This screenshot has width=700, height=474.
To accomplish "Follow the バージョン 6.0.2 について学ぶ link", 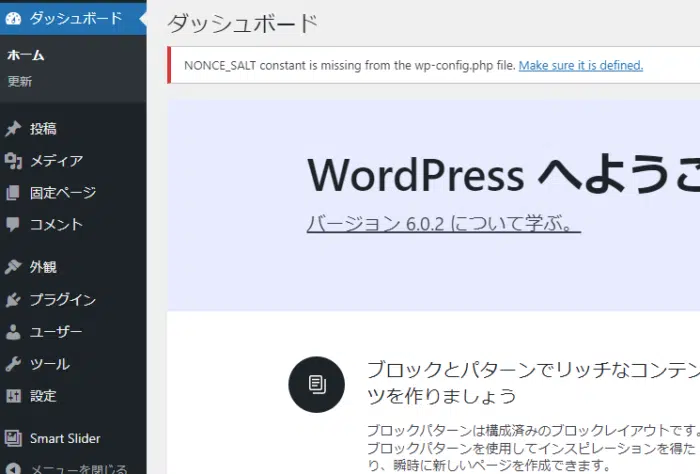I will 443,223.
